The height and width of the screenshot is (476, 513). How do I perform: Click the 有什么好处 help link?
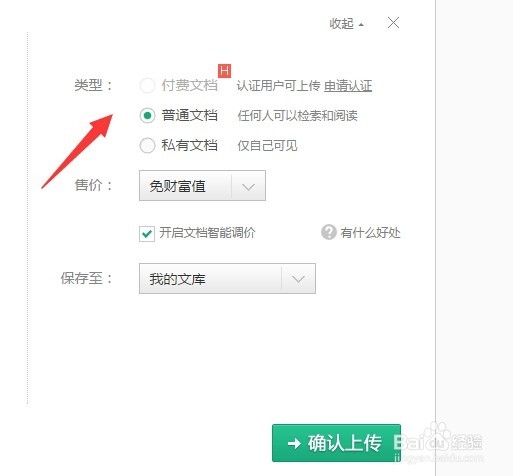click(370, 232)
